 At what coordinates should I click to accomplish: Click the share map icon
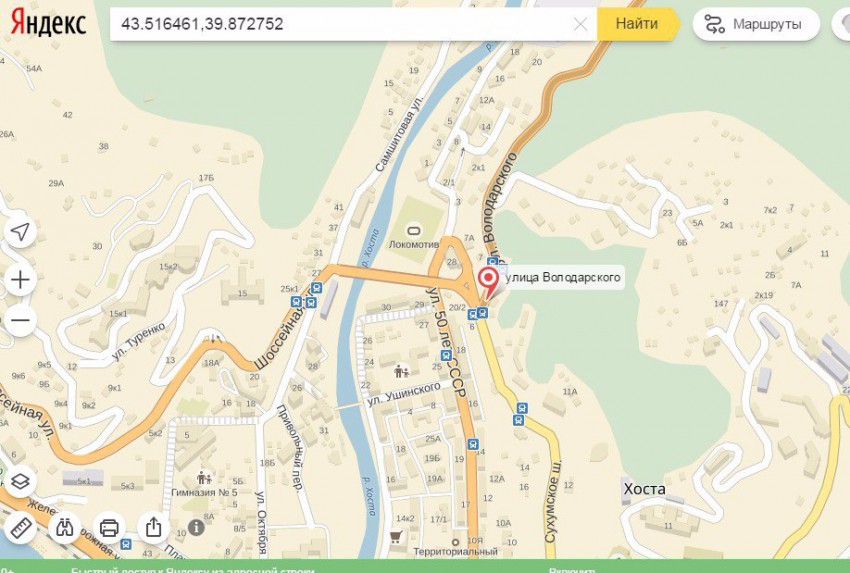154,527
